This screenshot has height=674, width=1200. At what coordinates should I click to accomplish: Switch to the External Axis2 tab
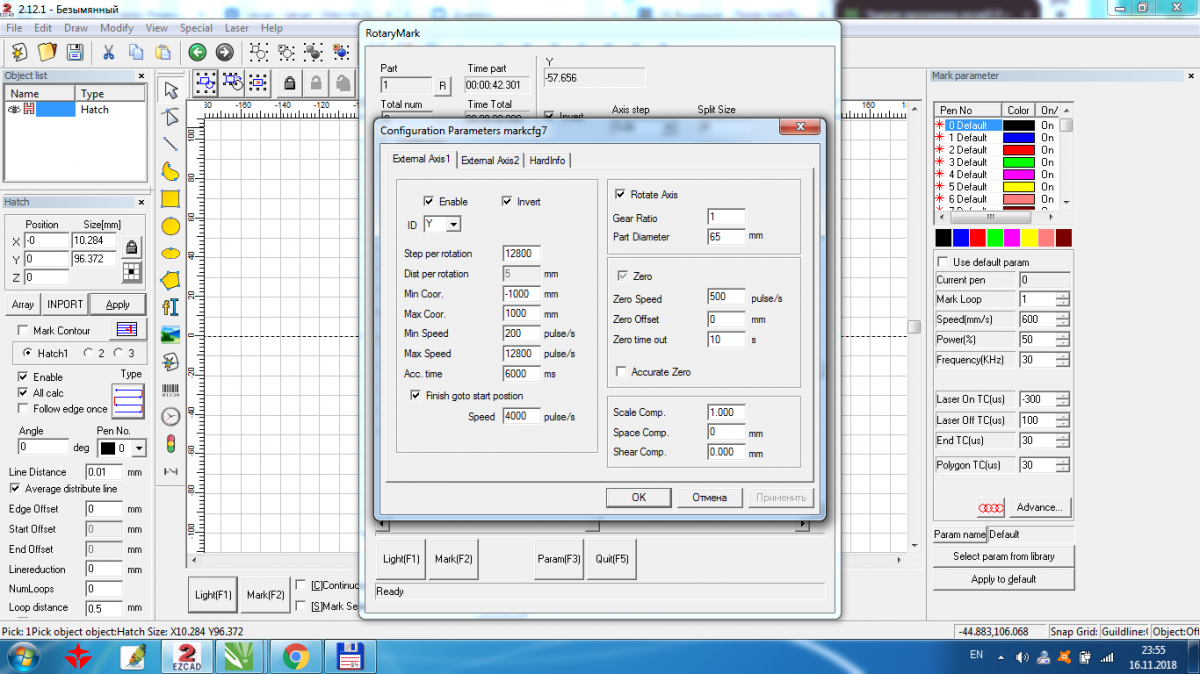[x=489, y=160]
